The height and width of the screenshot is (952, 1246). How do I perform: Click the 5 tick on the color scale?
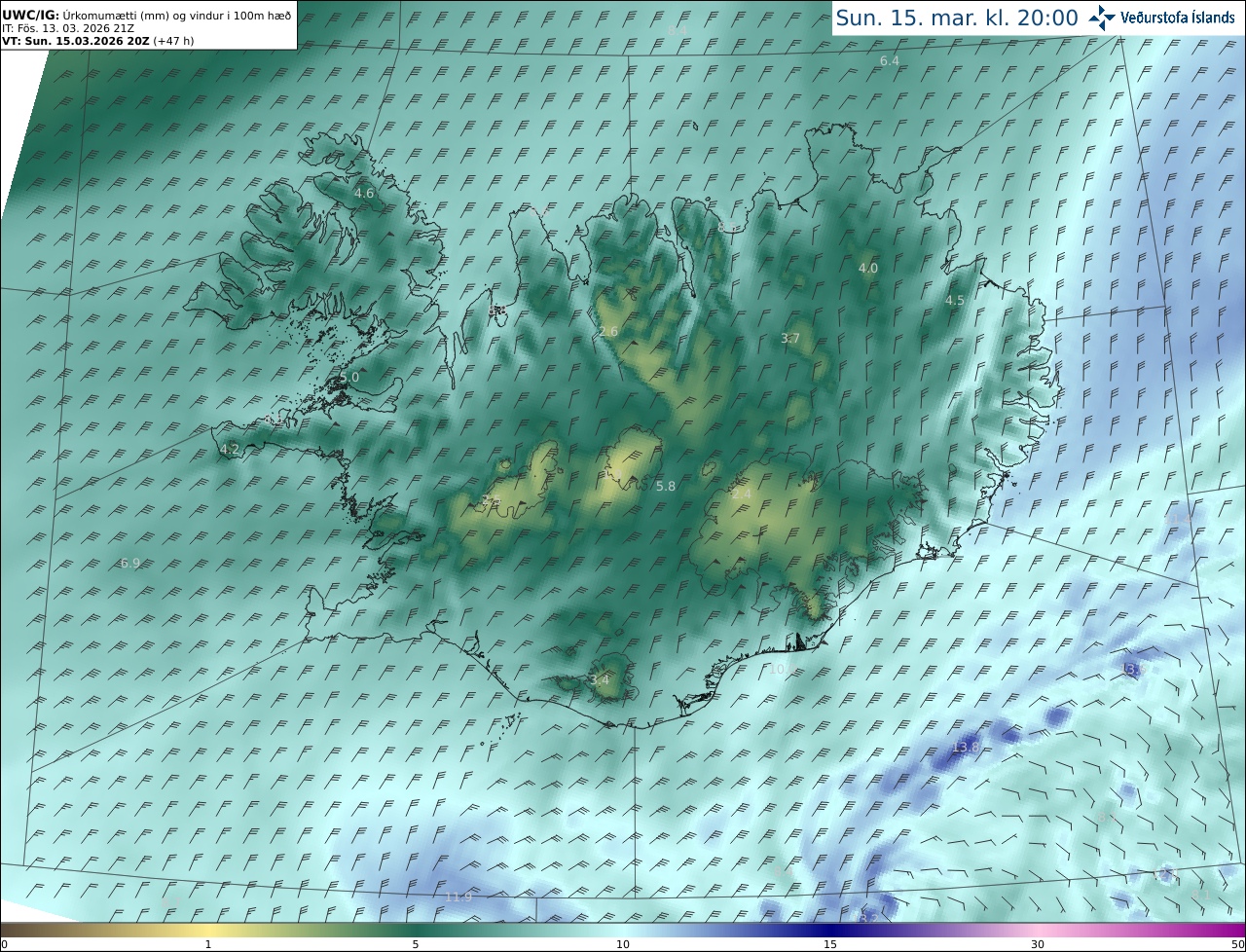tap(416, 944)
